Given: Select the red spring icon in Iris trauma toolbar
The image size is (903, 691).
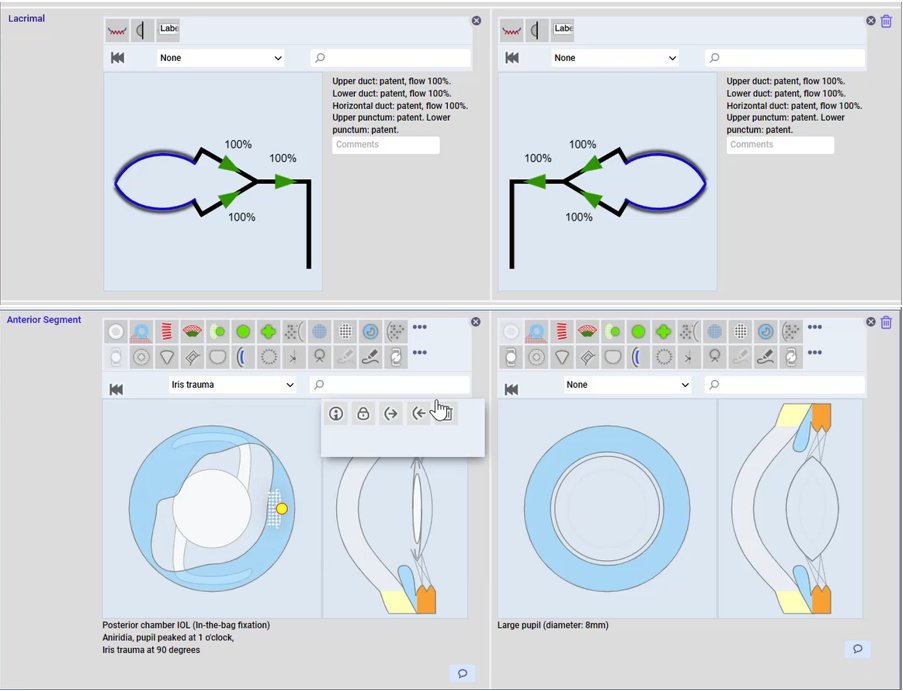Looking at the screenshot, I should tap(166, 331).
